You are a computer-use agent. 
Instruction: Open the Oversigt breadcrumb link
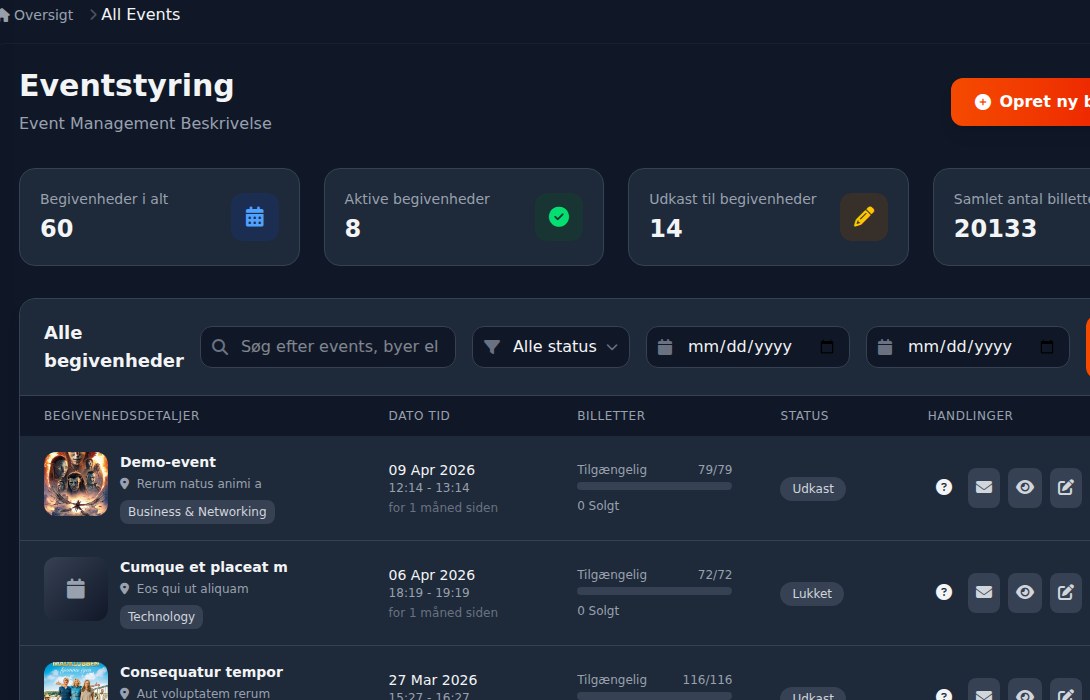[x=43, y=15]
